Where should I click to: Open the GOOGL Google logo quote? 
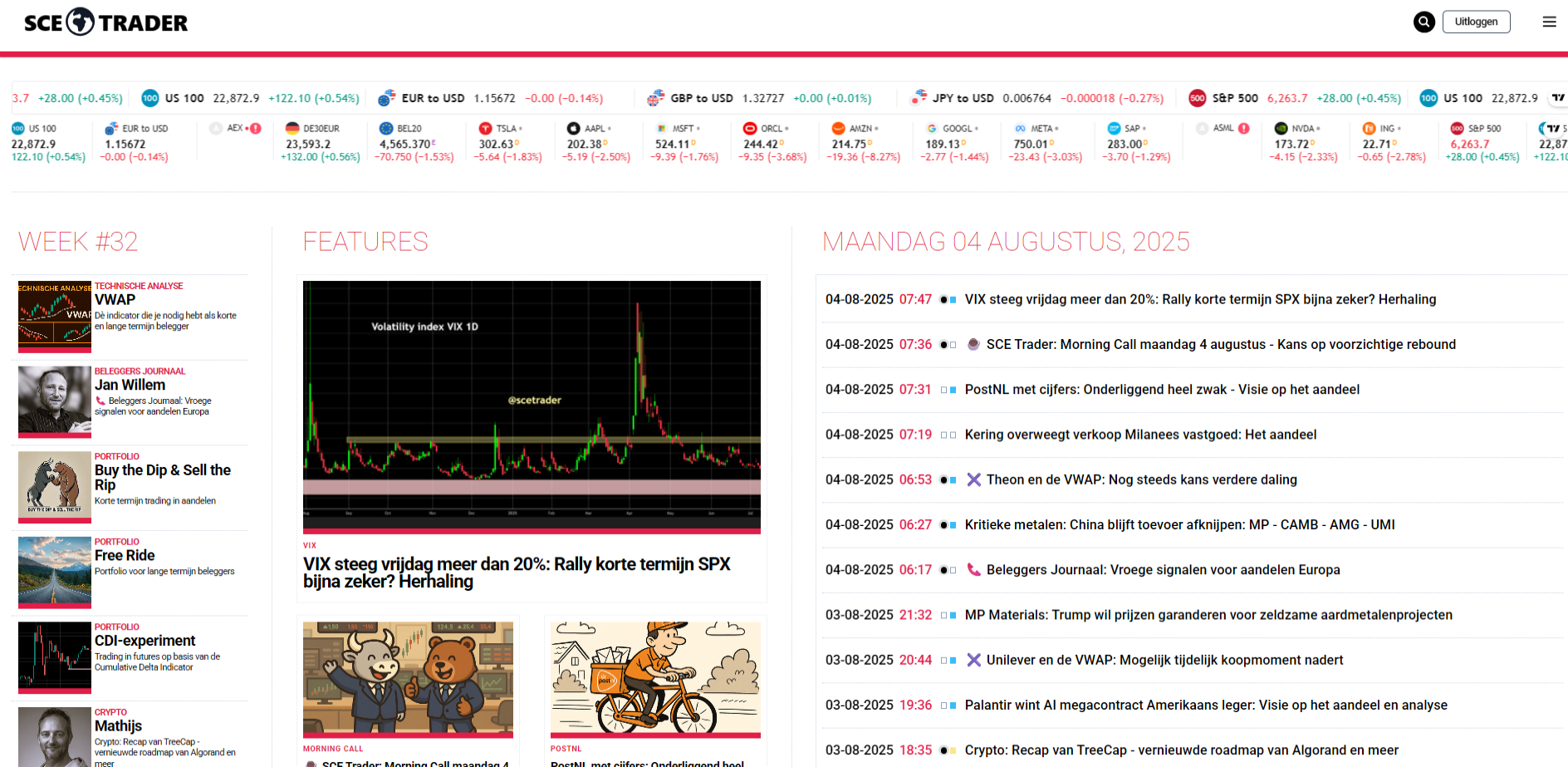coord(932,128)
